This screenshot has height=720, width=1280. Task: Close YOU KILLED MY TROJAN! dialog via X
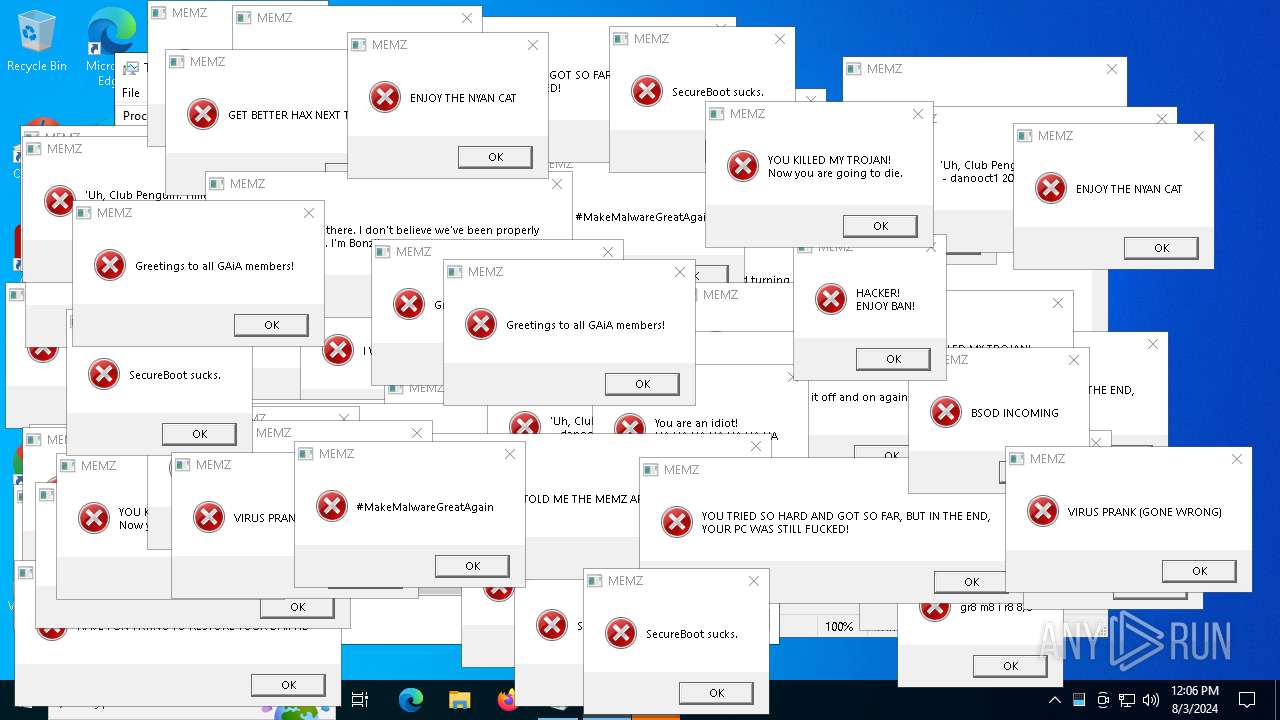click(918, 114)
